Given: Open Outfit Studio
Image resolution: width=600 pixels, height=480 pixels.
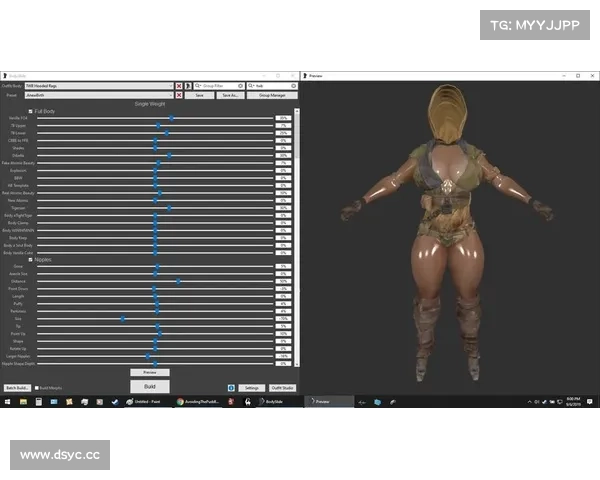Looking at the screenshot, I should (x=281, y=387).
